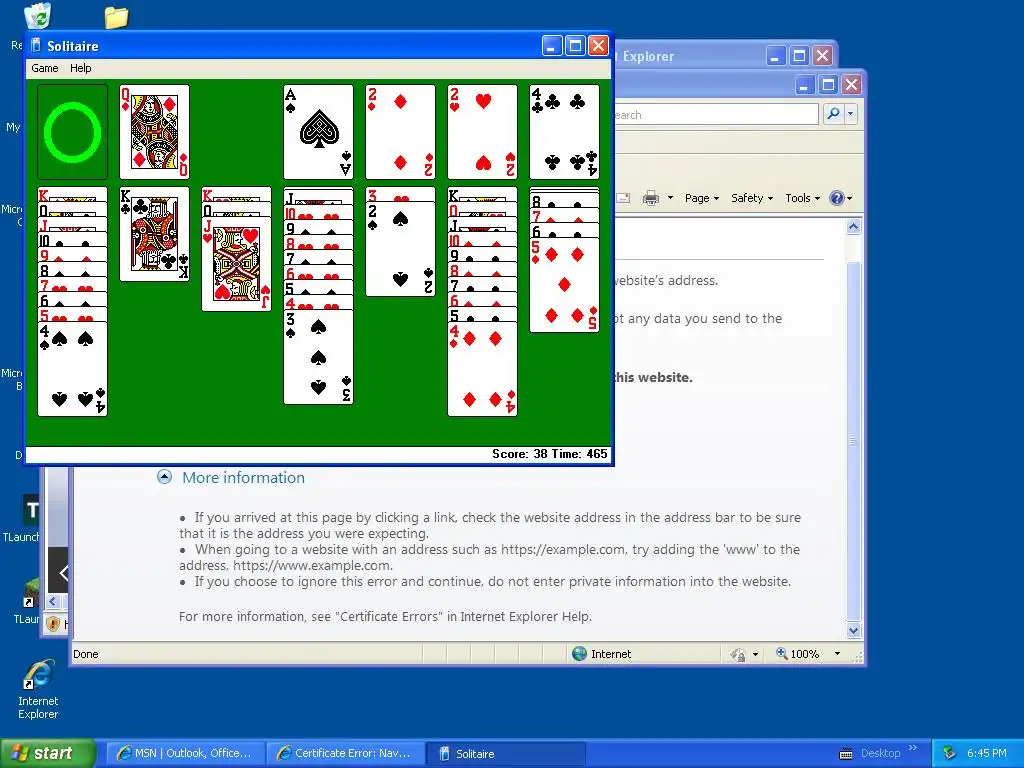Select the 5 of Diamonds tableau card
Screen dimensions: 1024x768
point(564,285)
